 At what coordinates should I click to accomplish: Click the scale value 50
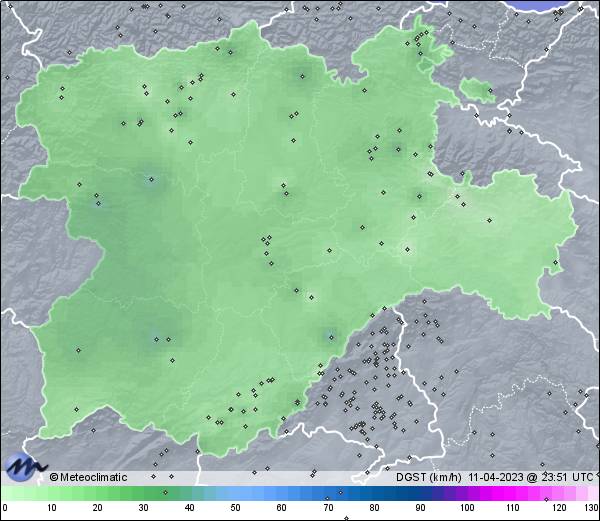pos(235,508)
